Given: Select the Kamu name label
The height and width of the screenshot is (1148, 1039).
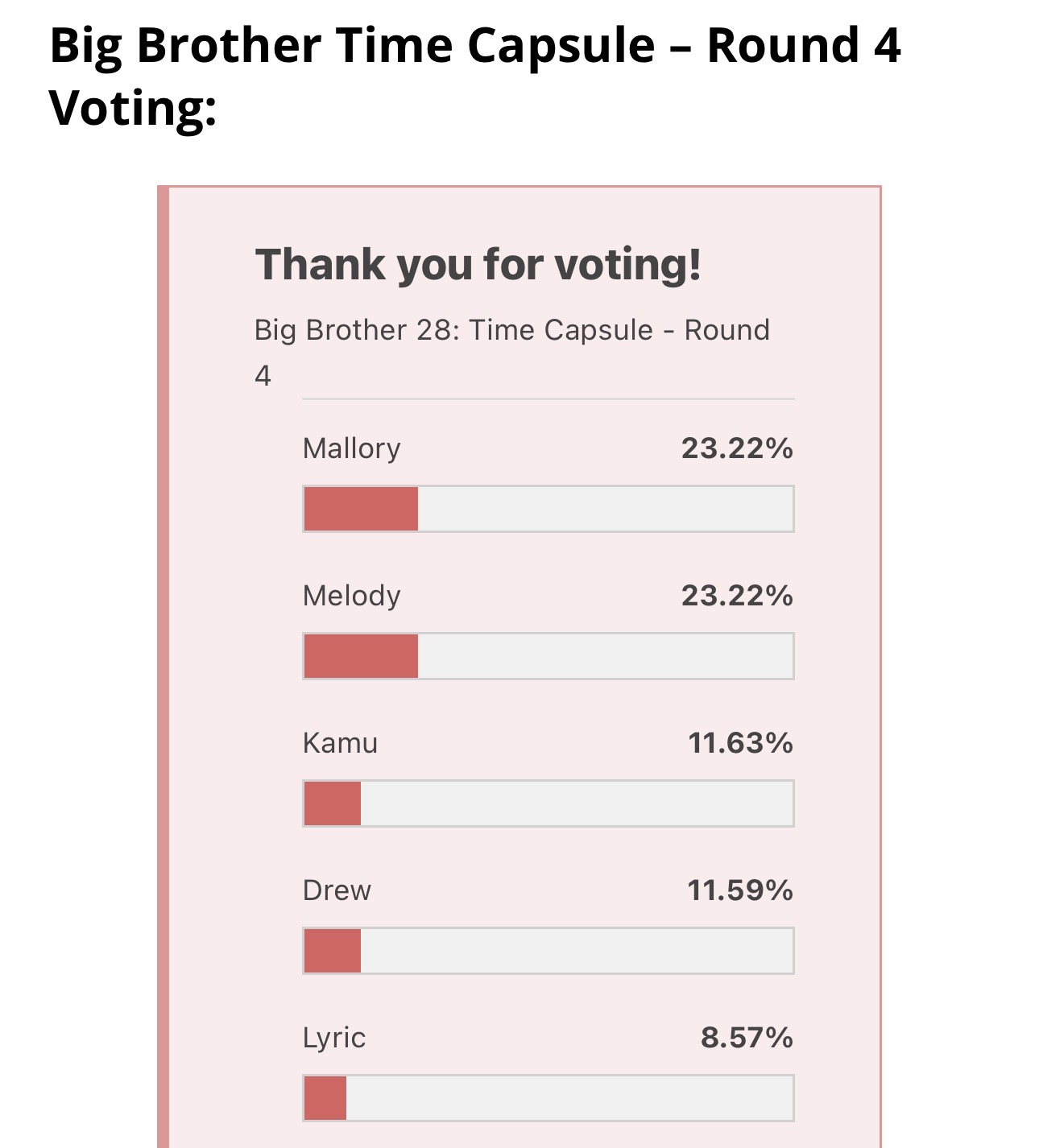Looking at the screenshot, I should [x=340, y=743].
